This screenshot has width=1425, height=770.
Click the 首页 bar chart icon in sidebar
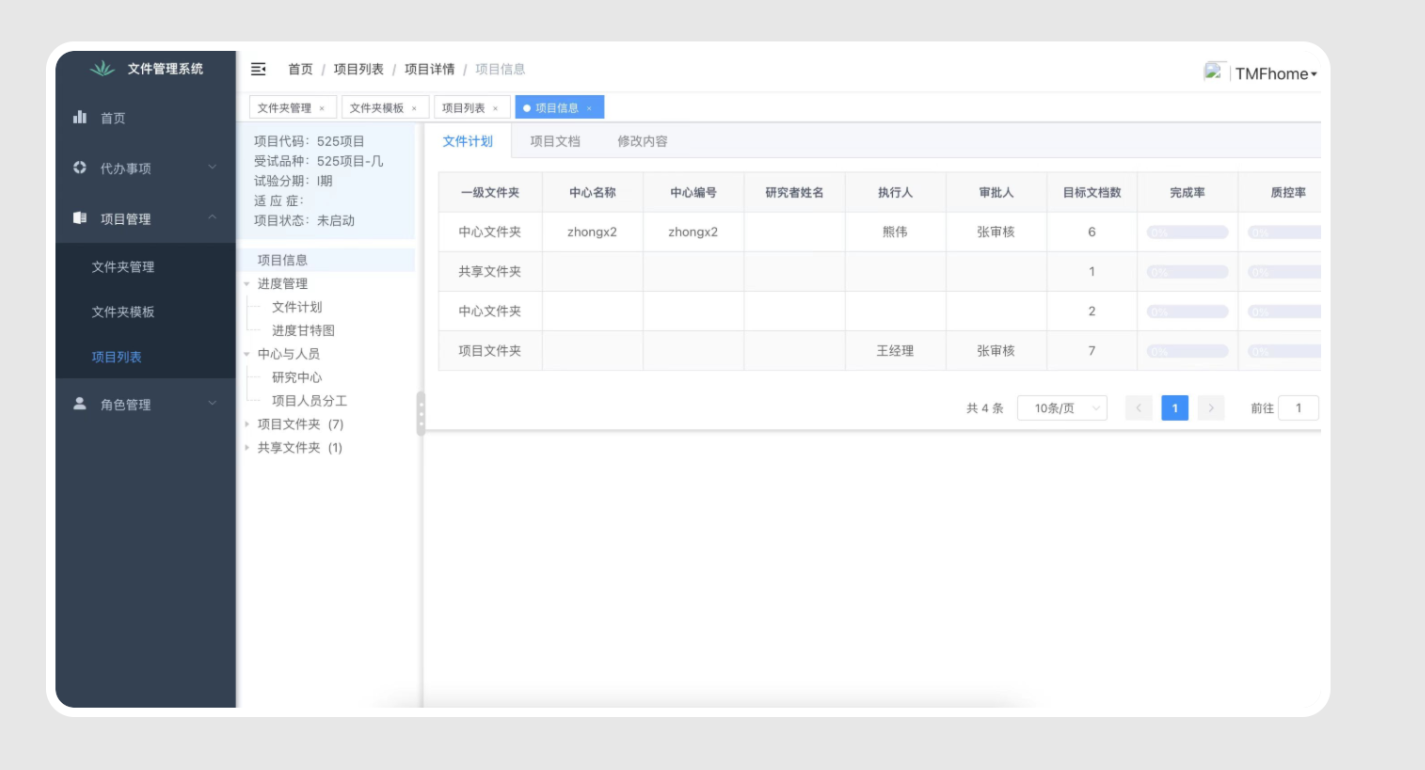[x=80, y=117]
